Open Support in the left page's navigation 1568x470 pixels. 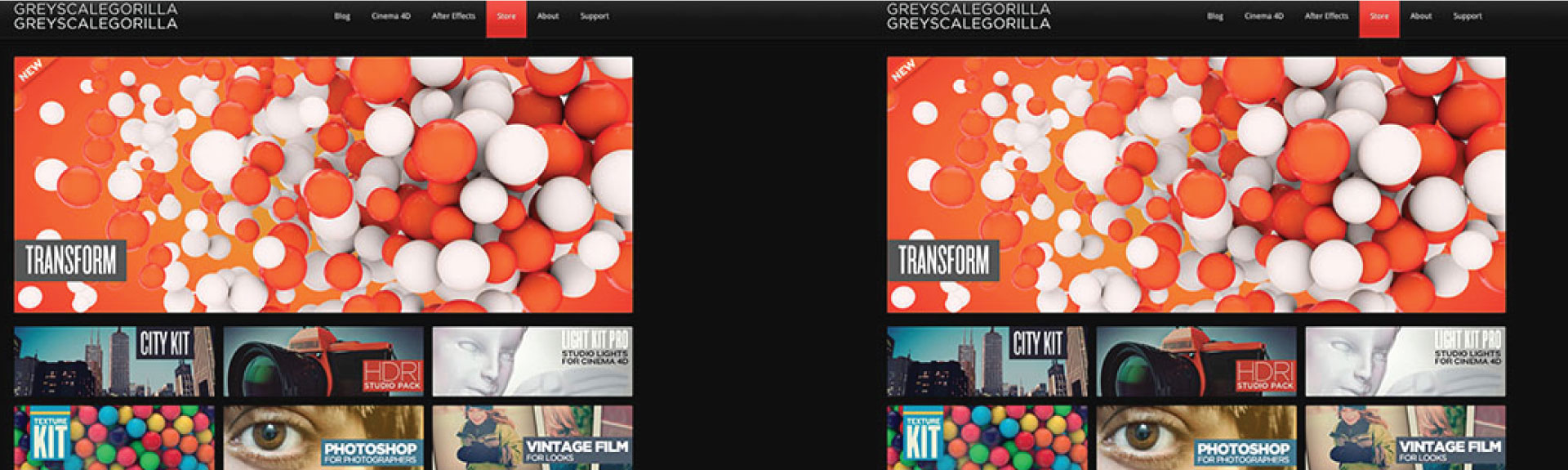[595, 16]
